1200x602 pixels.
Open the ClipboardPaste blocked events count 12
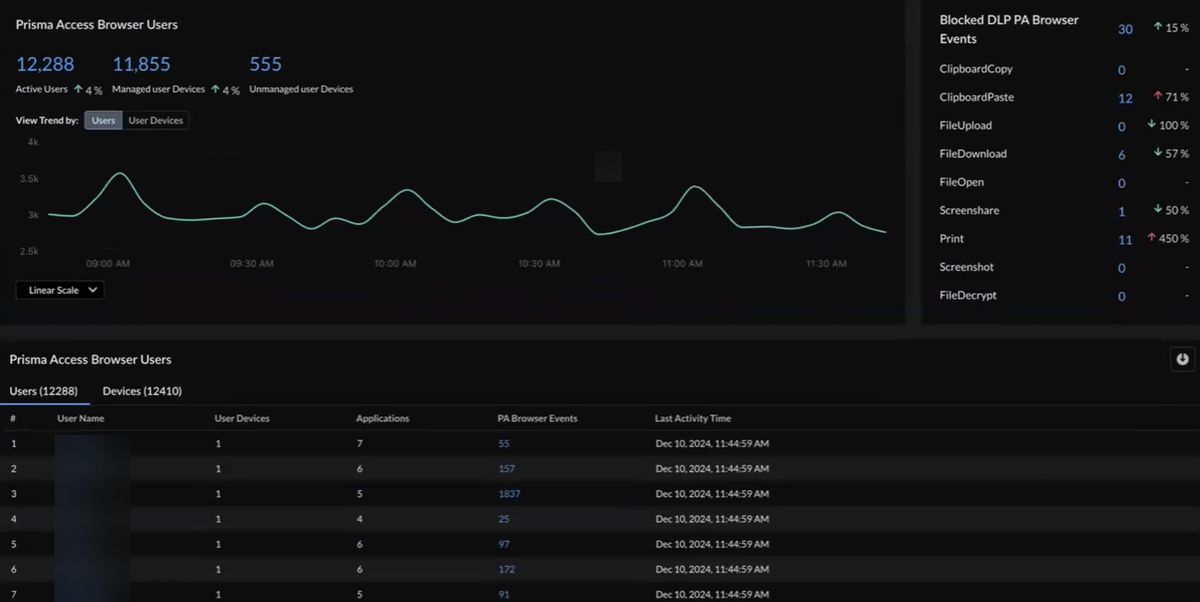[1125, 98]
